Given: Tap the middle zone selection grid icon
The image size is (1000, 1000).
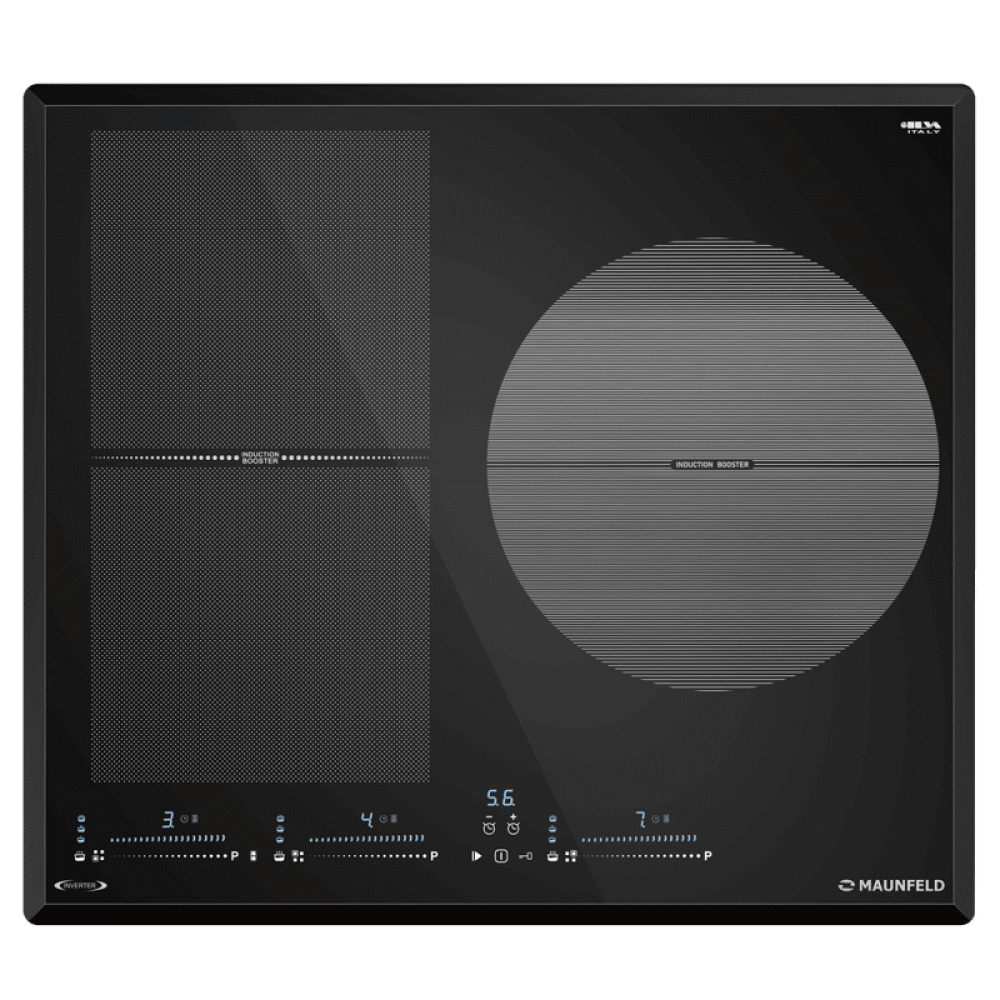Looking at the screenshot, I should [297, 856].
